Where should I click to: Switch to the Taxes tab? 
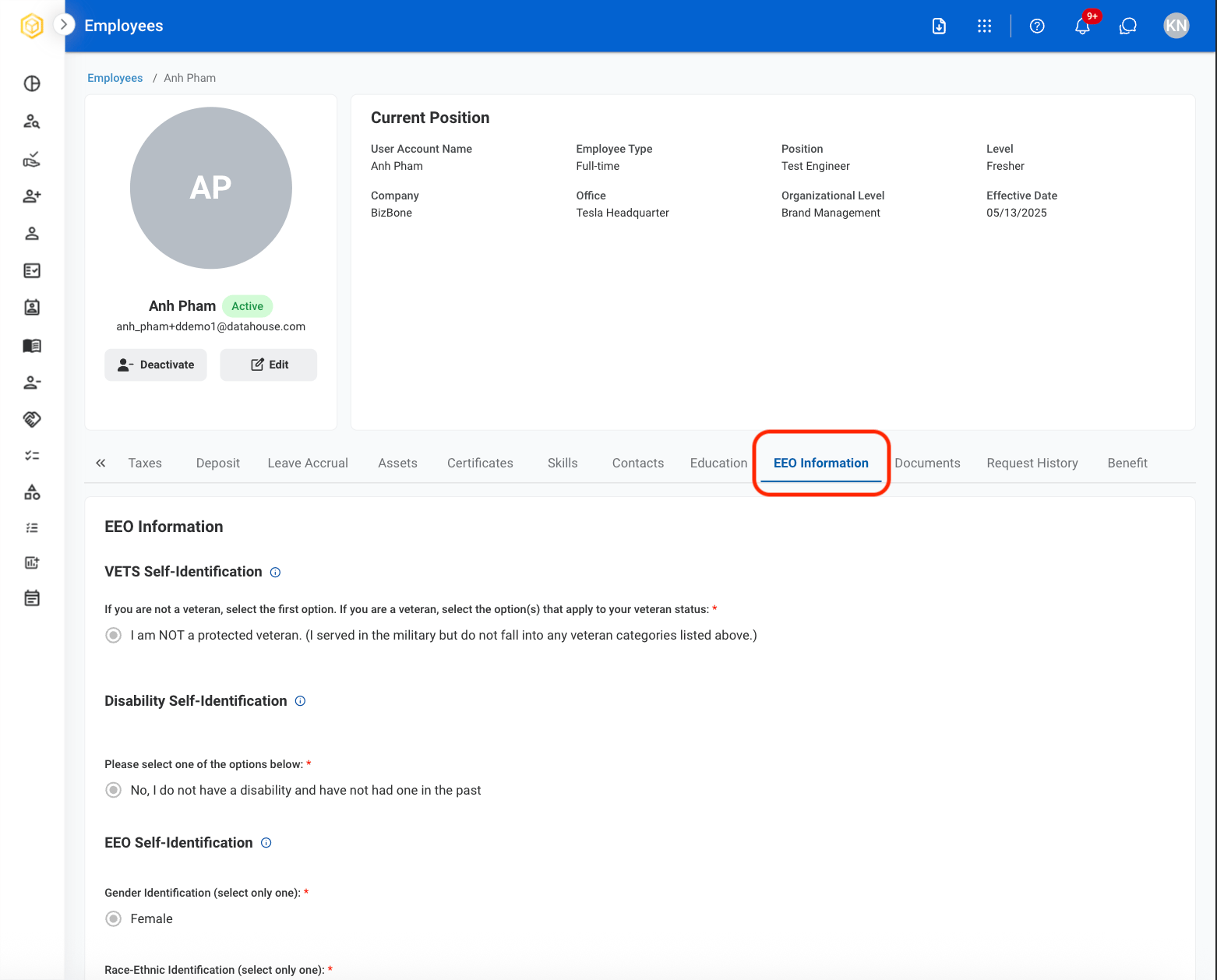point(145,463)
